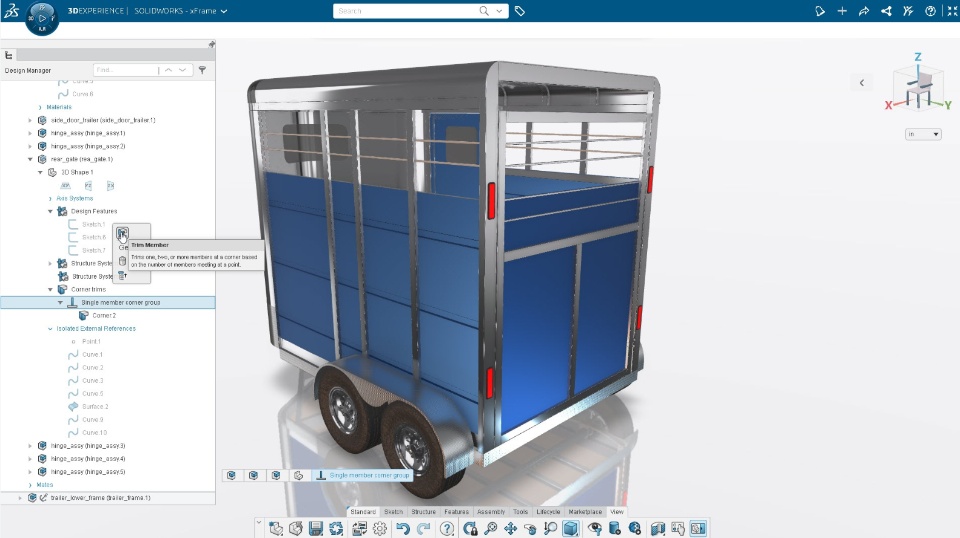The image size is (960, 538).
Task: Select the Design Manager tree tab icon
Action: coord(9,55)
